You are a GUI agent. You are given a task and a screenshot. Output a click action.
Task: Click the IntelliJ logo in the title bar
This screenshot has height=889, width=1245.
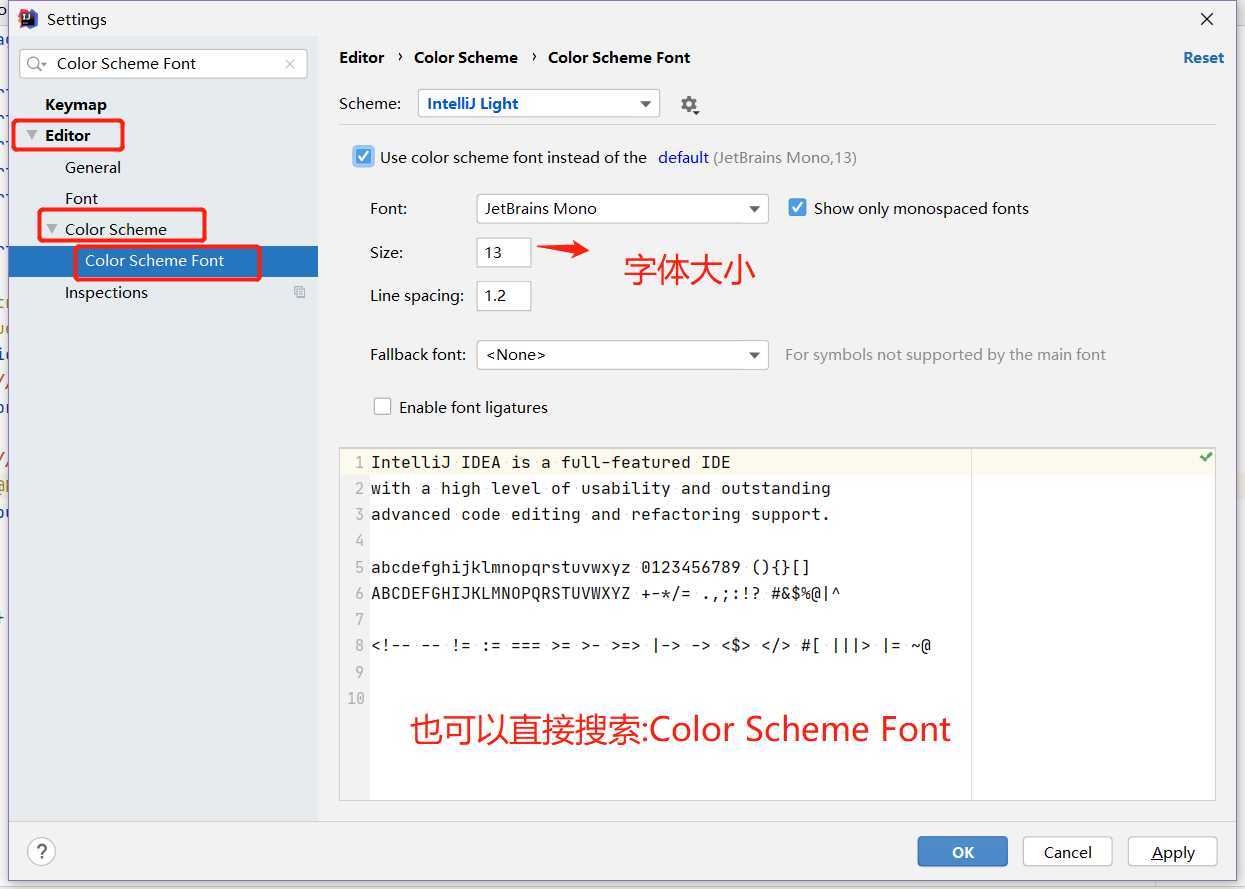(x=28, y=19)
